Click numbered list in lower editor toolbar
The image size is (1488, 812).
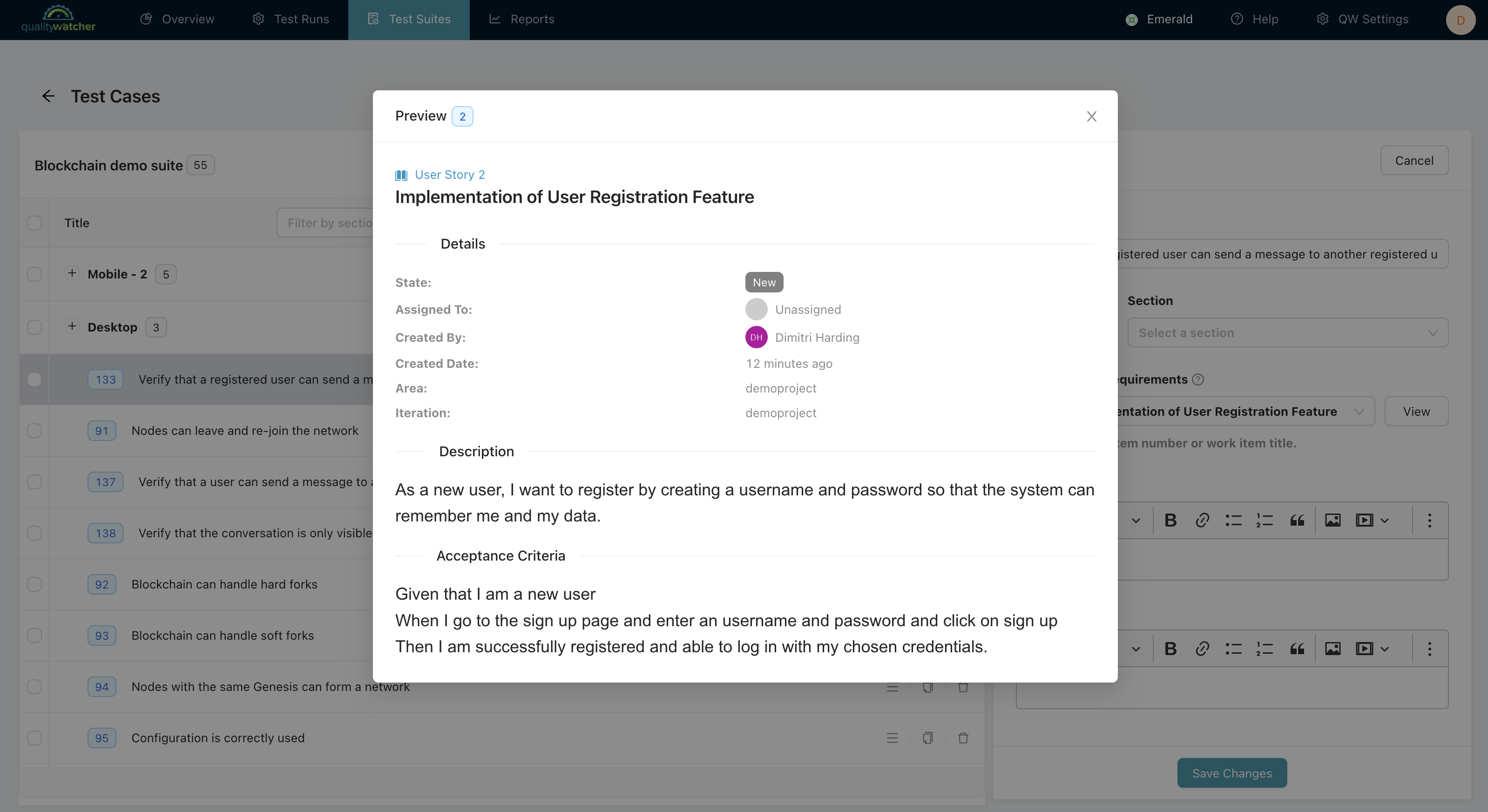[1265, 649]
